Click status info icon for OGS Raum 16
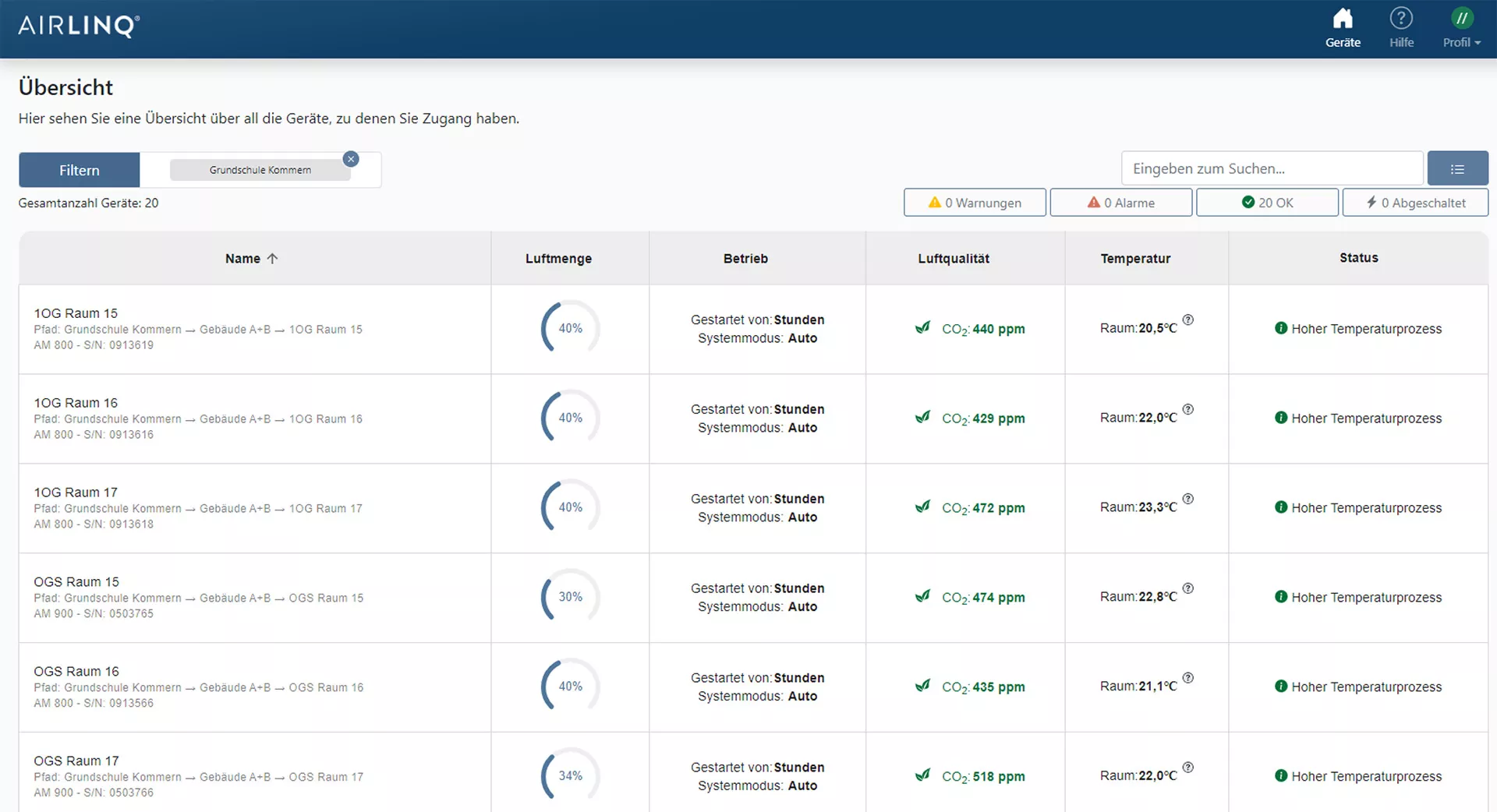 (1280, 687)
